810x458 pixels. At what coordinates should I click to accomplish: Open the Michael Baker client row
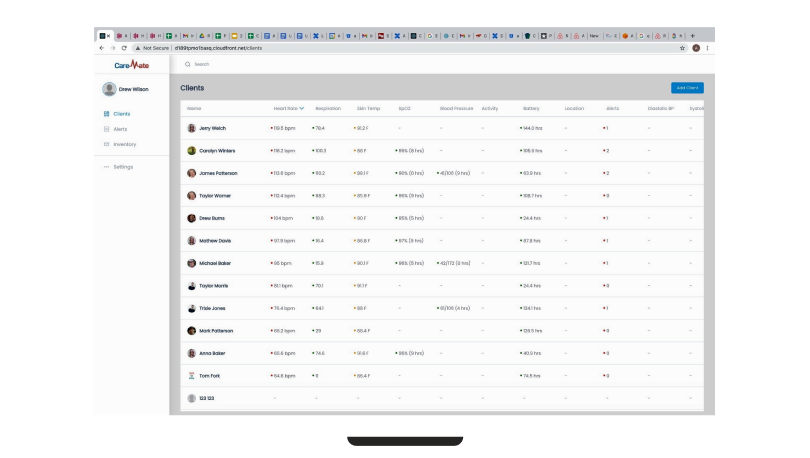[215, 263]
